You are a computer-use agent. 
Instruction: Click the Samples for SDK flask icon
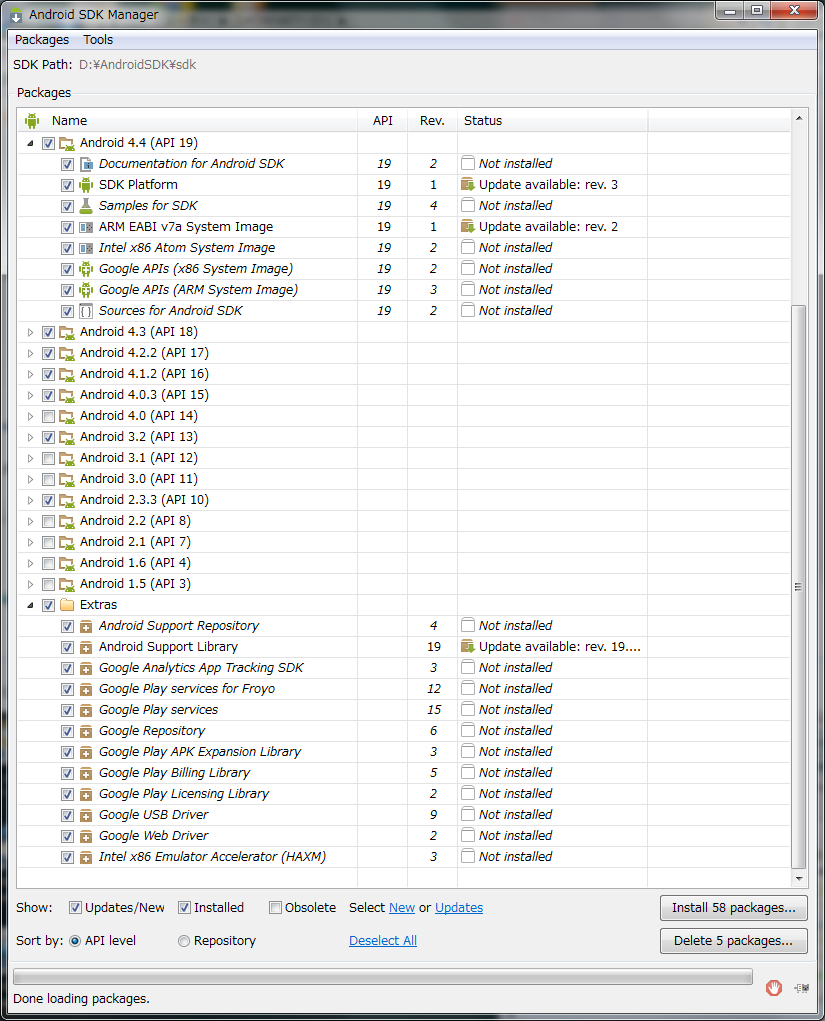coord(86,206)
